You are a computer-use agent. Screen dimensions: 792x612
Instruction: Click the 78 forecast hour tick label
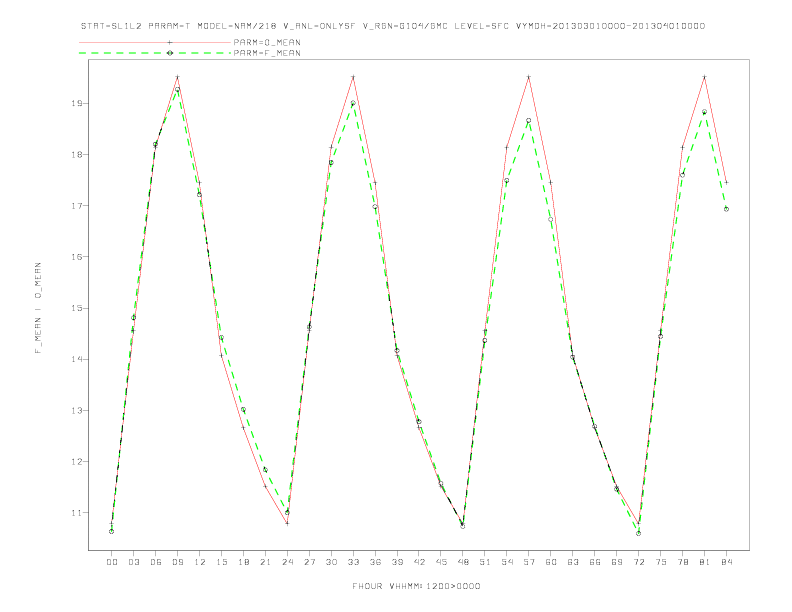click(x=683, y=562)
